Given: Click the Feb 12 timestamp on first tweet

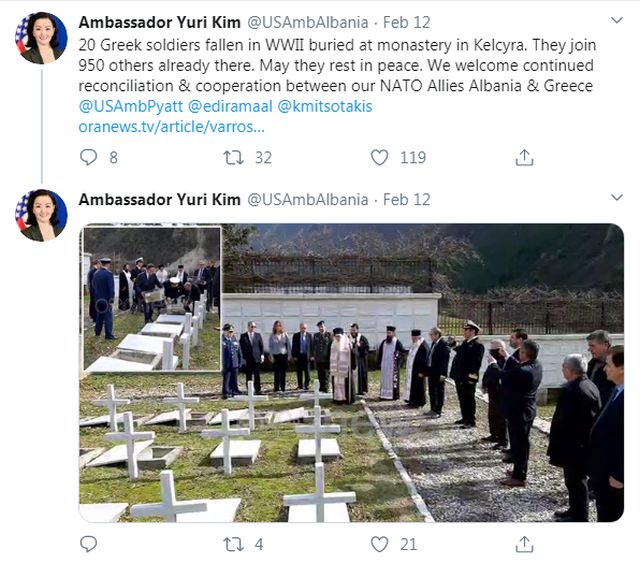Looking at the screenshot, I should [407, 22].
